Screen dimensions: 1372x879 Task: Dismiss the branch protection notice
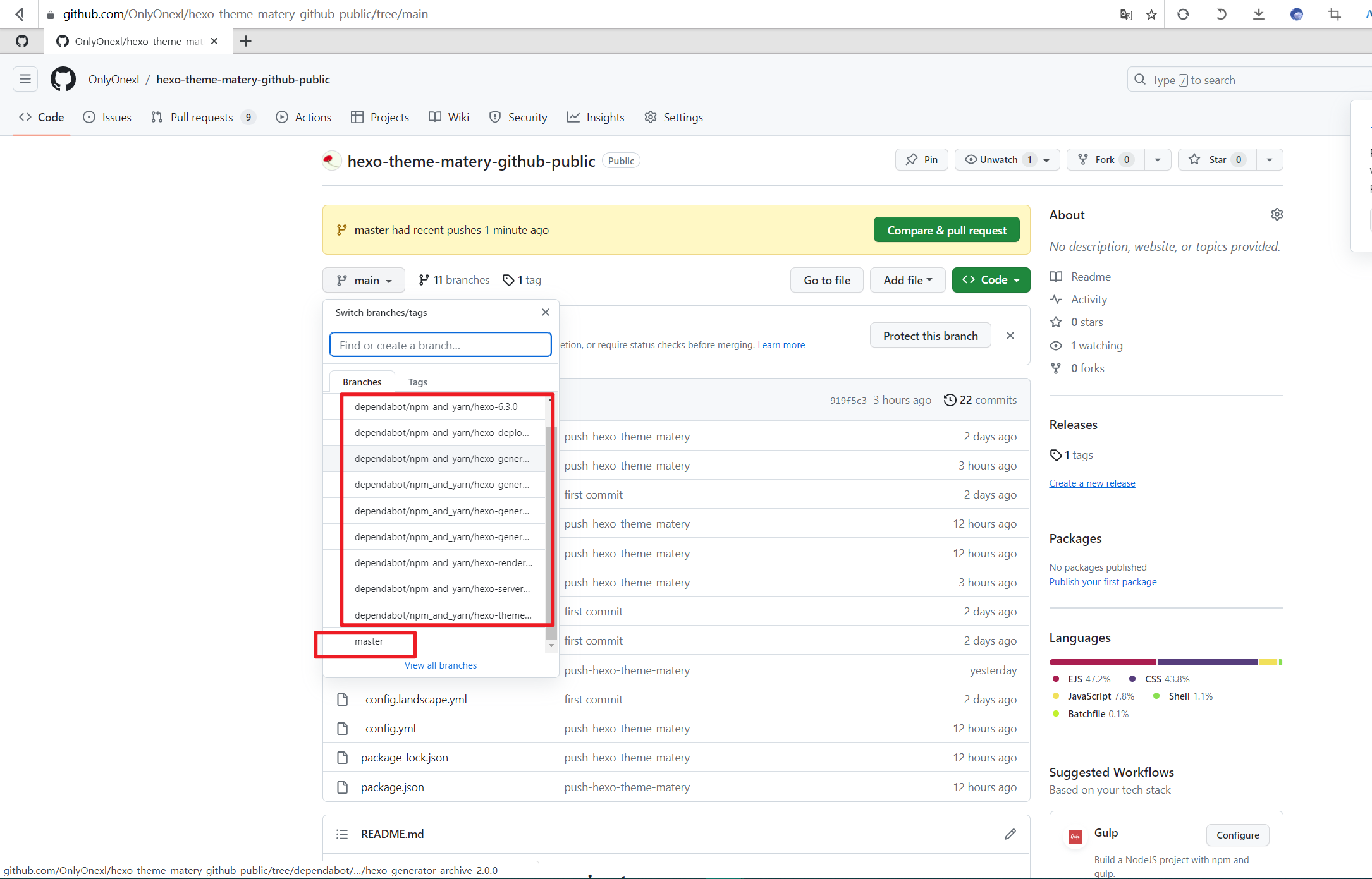tap(1010, 336)
